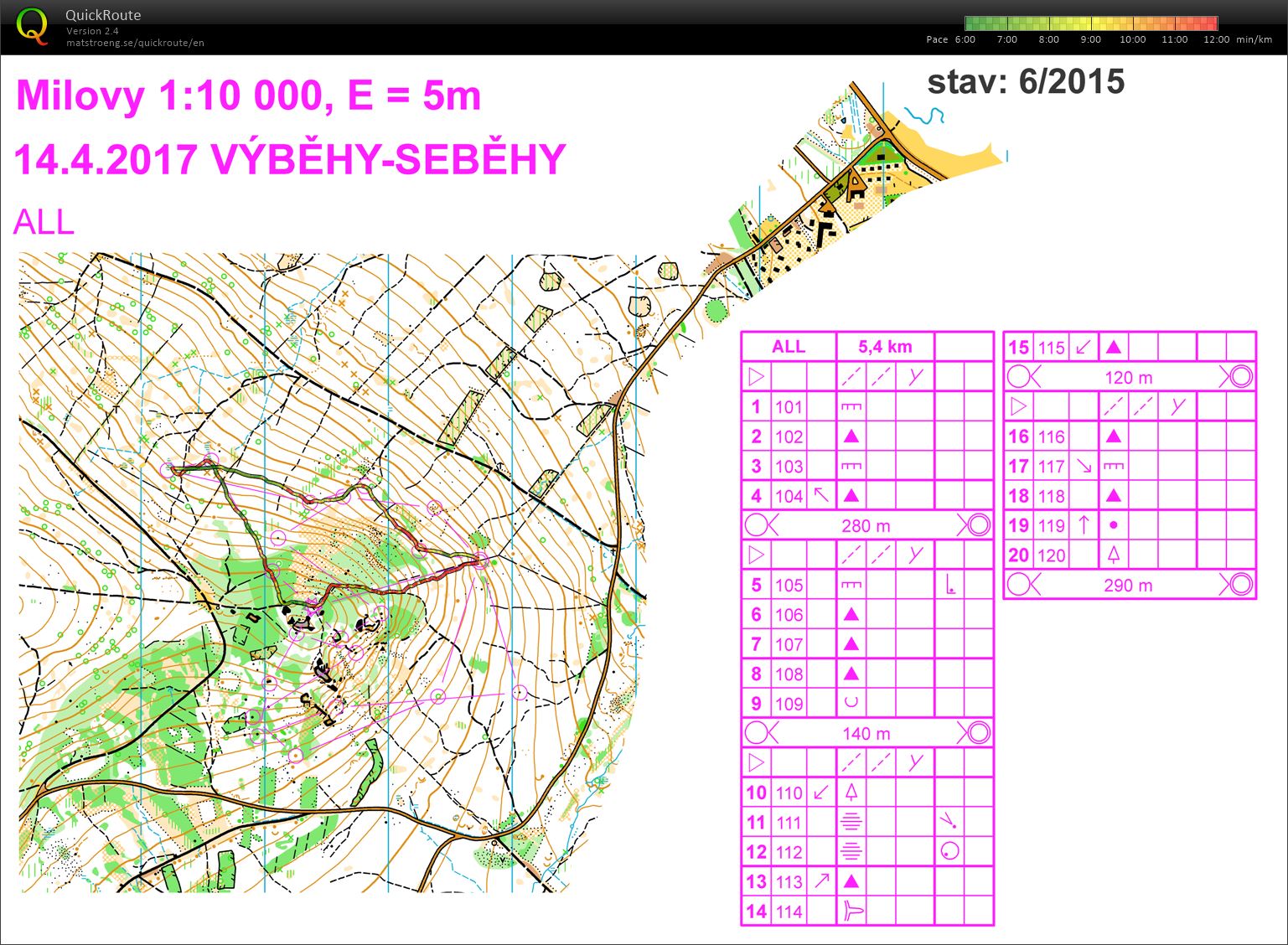Click the marsh symbol in row 111
This screenshot has height=945, width=1288.
[851, 822]
